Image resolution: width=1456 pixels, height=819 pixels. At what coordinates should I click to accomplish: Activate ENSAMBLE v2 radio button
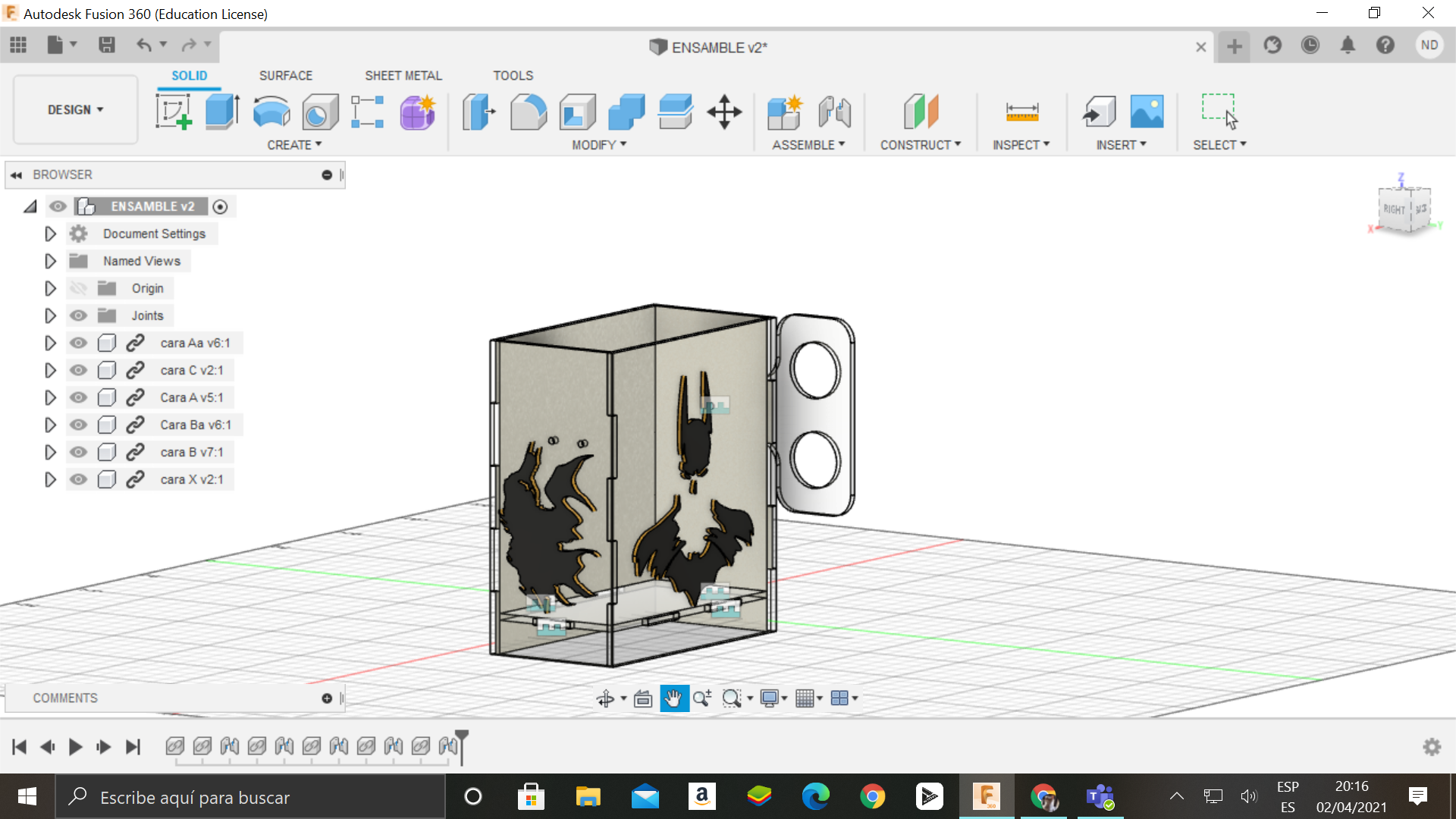pyautogui.click(x=220, y=207)
